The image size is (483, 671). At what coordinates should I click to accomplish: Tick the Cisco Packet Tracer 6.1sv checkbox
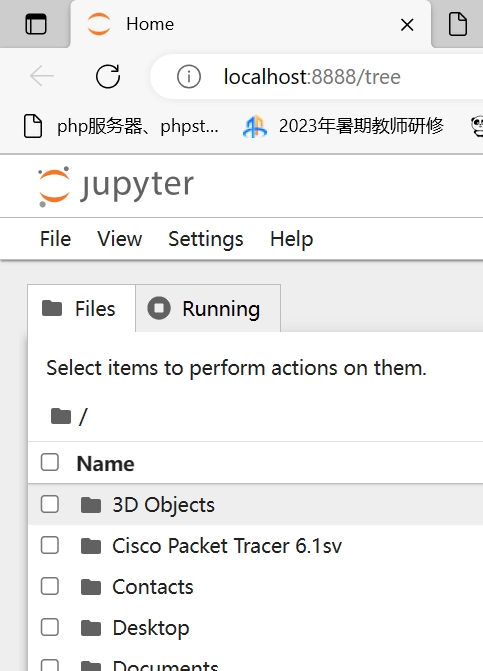50,545
